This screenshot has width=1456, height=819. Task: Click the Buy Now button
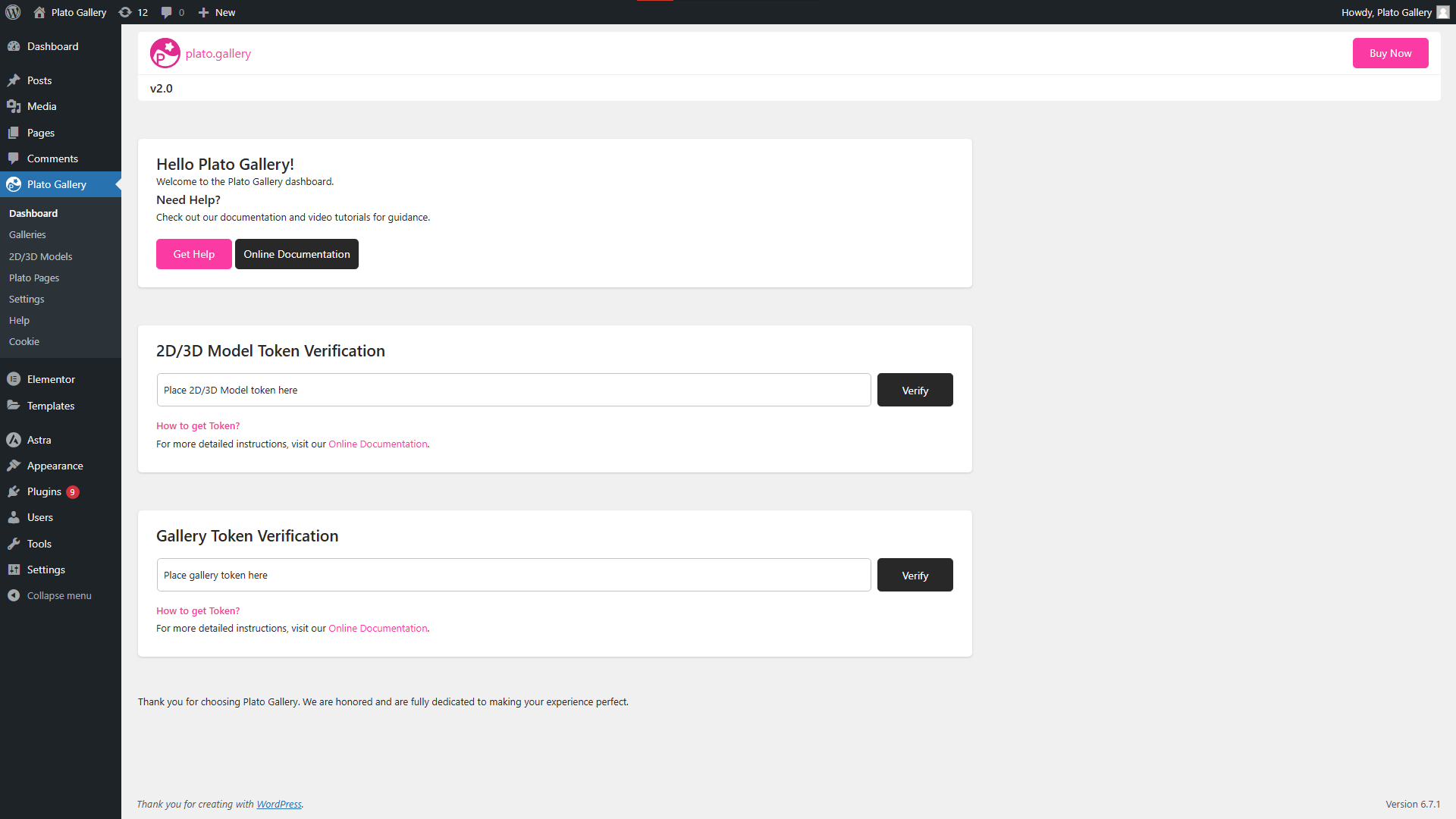click(x=1390, y=53)
